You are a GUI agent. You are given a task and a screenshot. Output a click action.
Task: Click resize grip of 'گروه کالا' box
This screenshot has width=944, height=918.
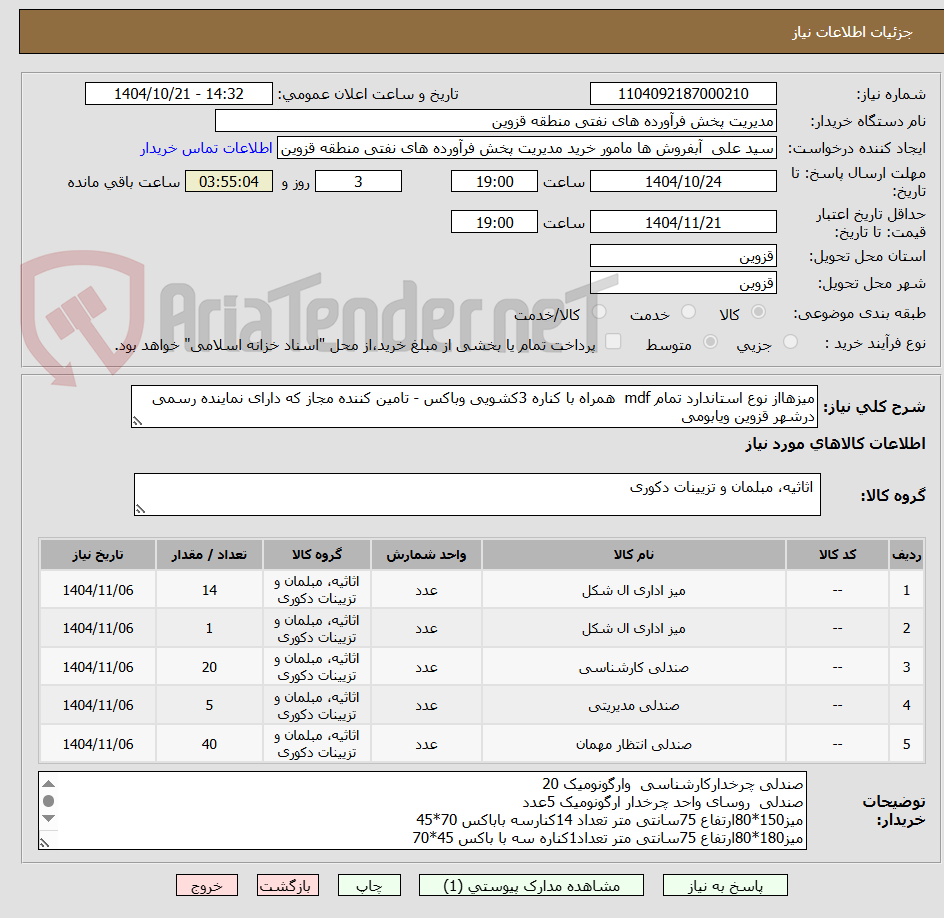coord(140,509)
